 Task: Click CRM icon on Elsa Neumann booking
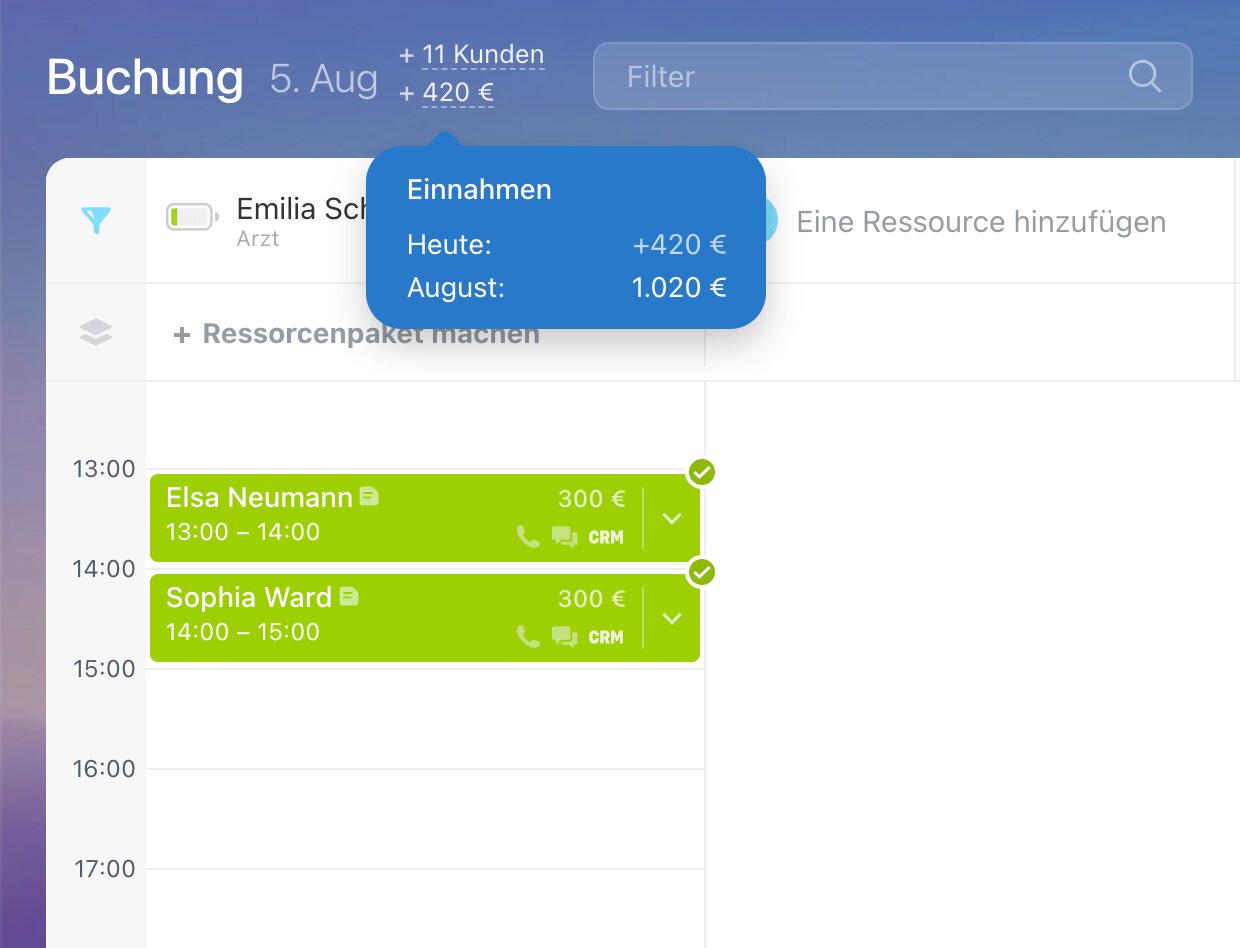[606, 537]
